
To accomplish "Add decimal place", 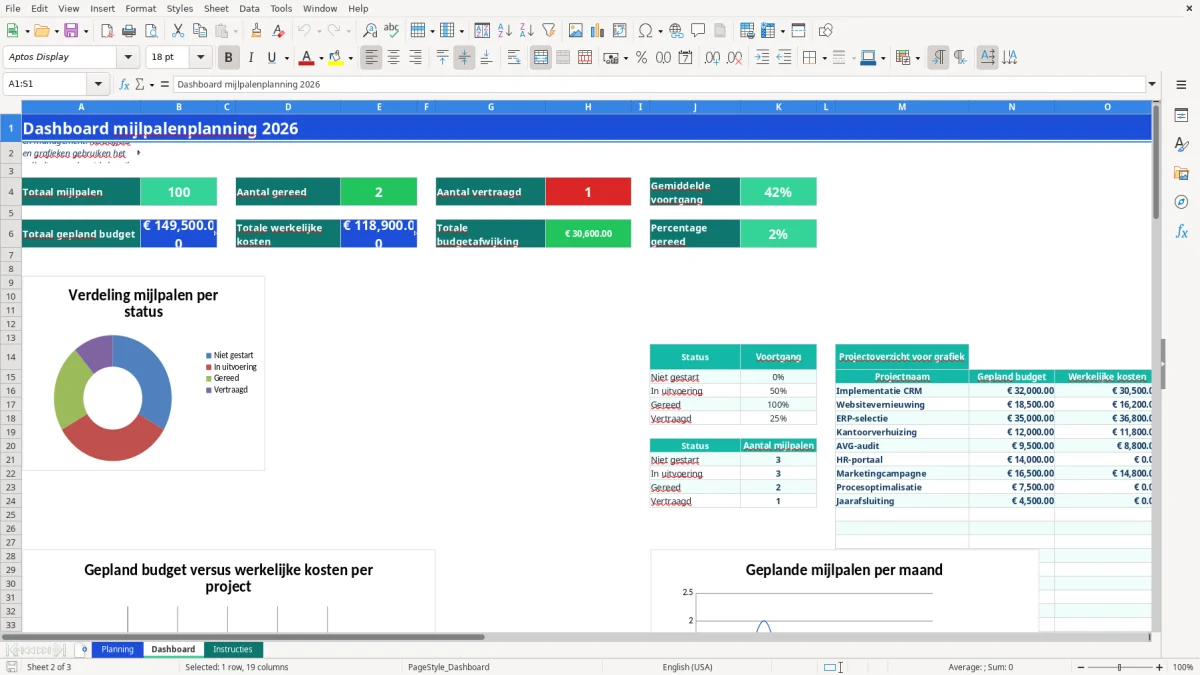I will click(x=714, y=58).
